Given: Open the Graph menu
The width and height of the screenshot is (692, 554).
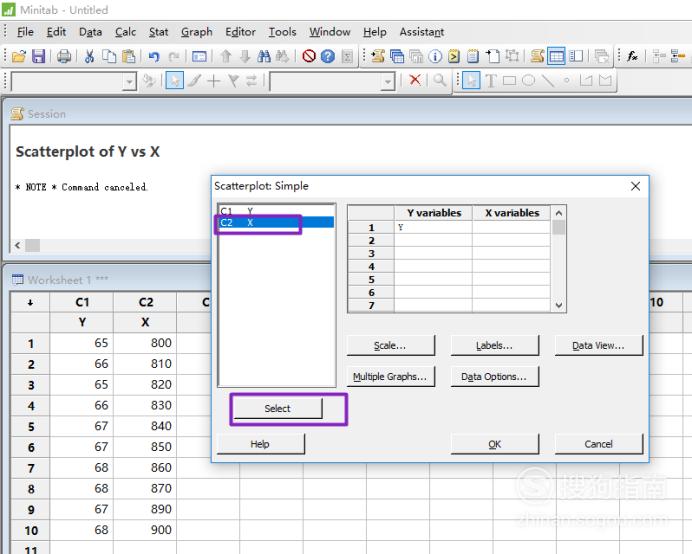Looking at the screenshot, I should pyautogui.click(x=197, y=32).
